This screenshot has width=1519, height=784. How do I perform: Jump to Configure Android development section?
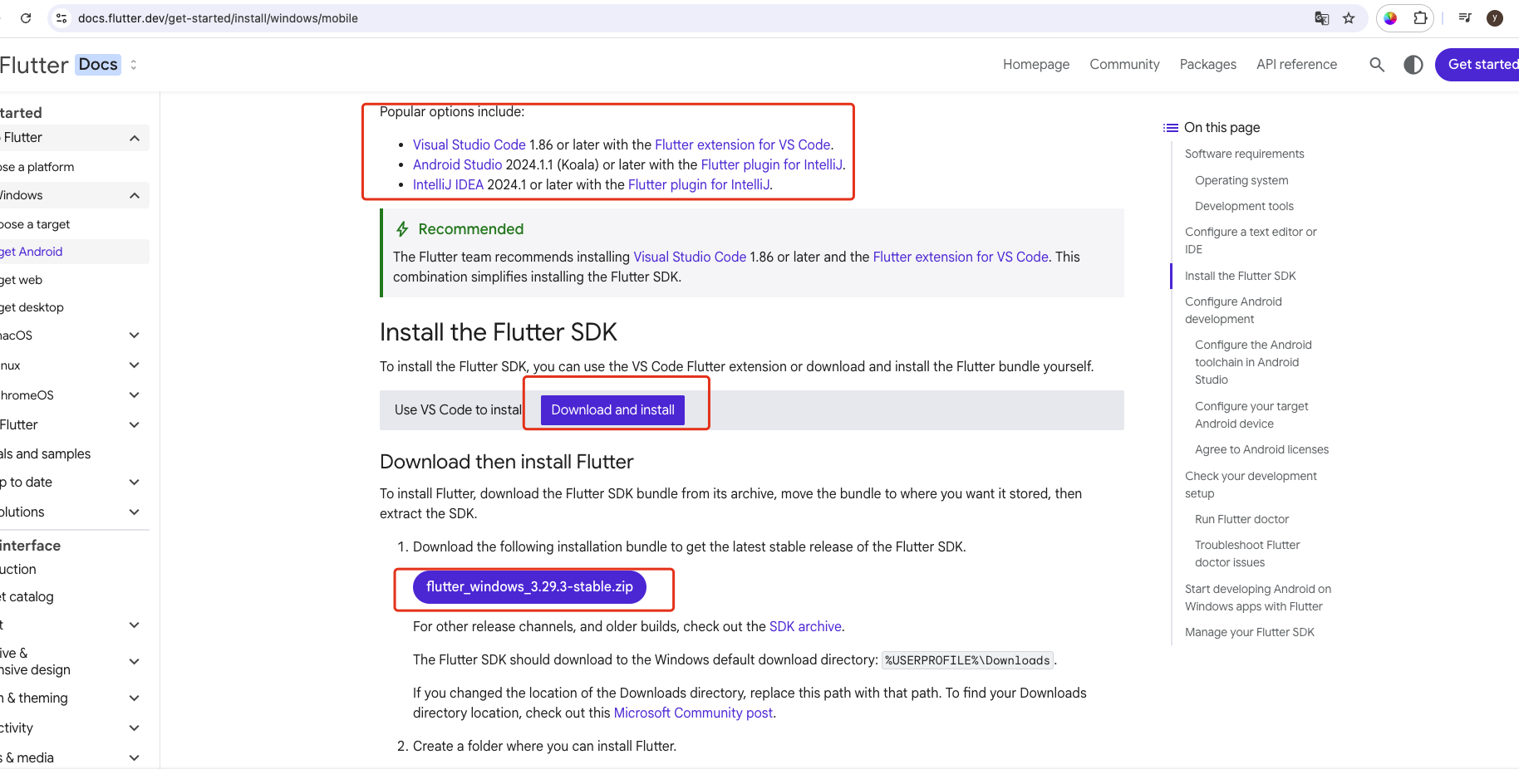[1233, 311]
